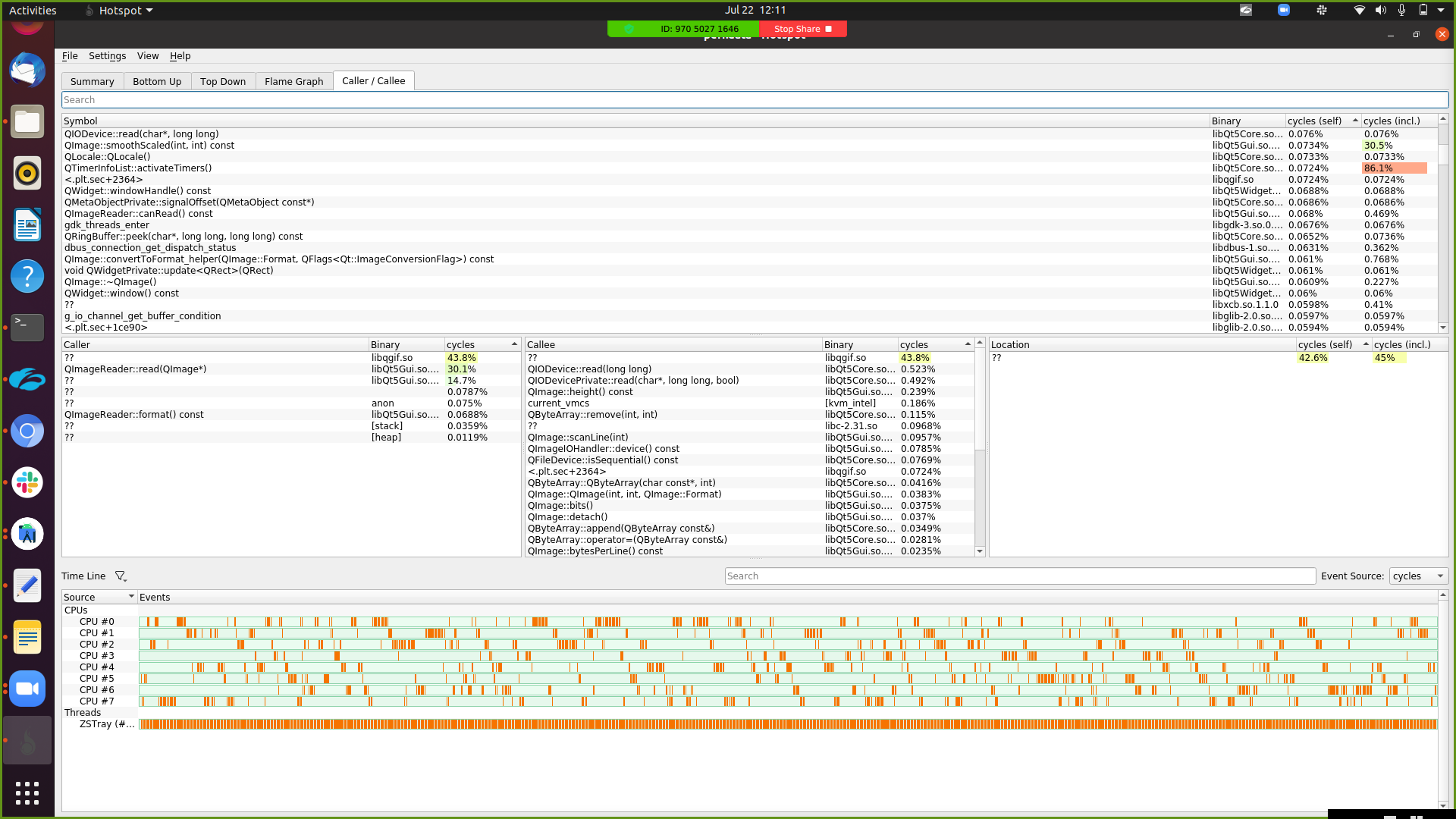Image resolution: width=1456 pixels, height=819 pixels.
Task: Open Activities overview
Action: [33, 10]
